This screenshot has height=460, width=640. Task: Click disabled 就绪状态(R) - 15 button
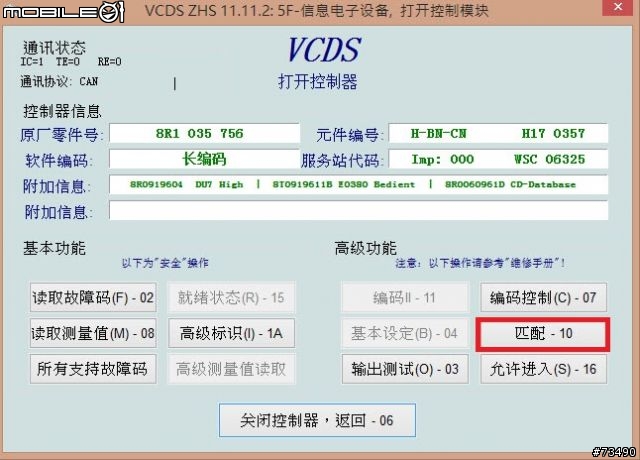pyautogui.click(x=231, y=298)
